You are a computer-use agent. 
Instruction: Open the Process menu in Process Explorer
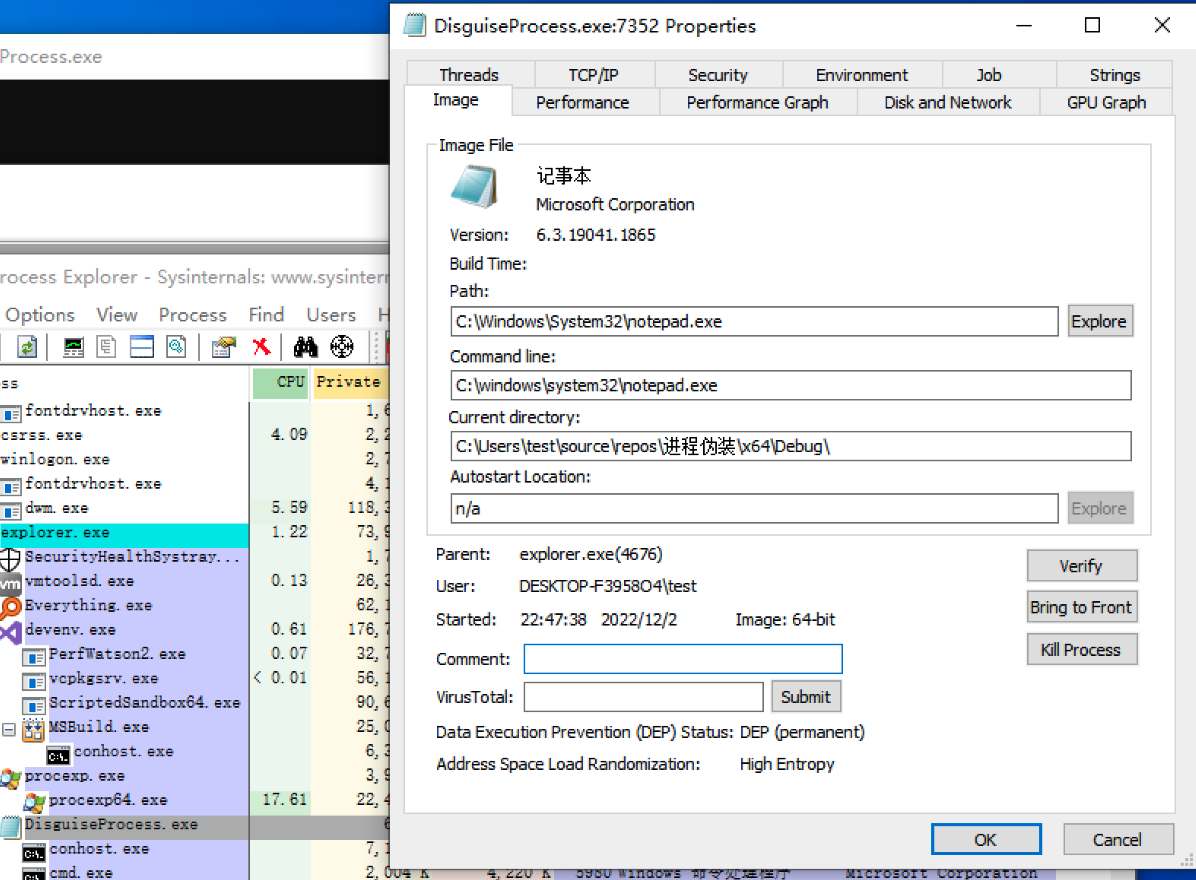coord(192,315)
